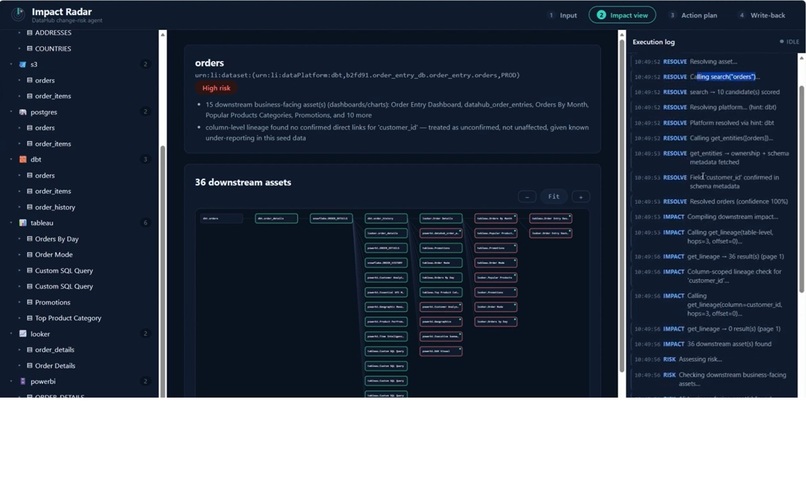Click the High risk badge
Viewport: 806px width, 497px height.
tap(216, 88)
